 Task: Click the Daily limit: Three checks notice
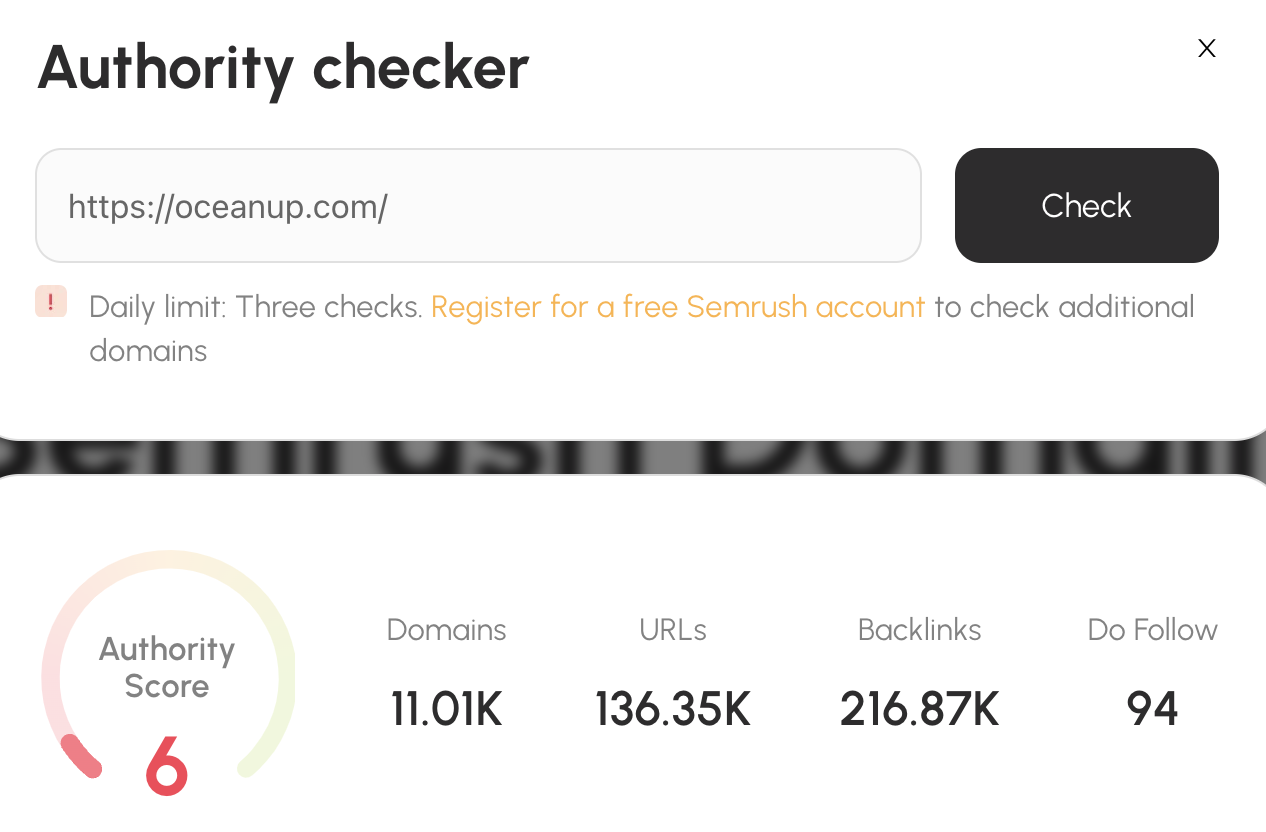(255, 307)
